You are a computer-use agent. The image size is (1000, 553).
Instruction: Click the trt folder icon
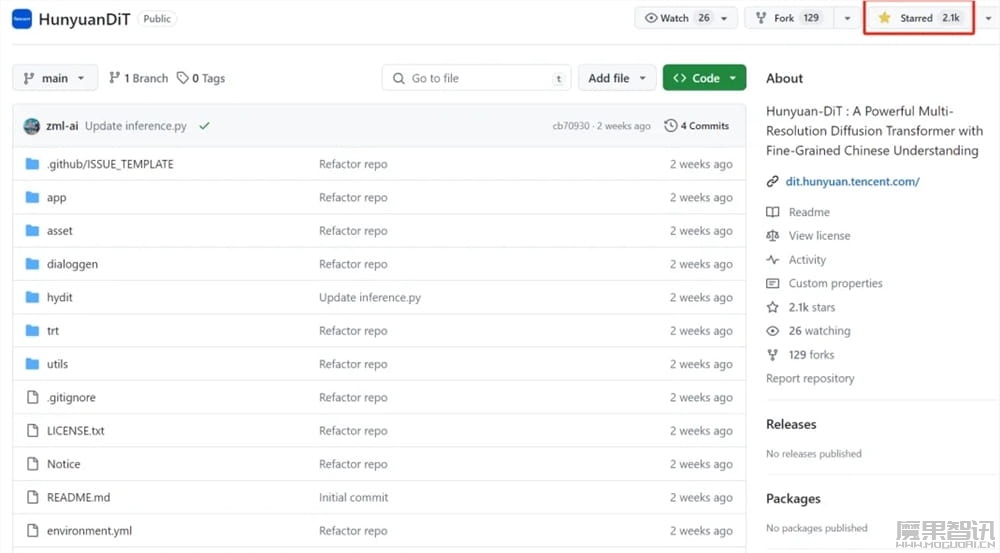pos(32,330)
